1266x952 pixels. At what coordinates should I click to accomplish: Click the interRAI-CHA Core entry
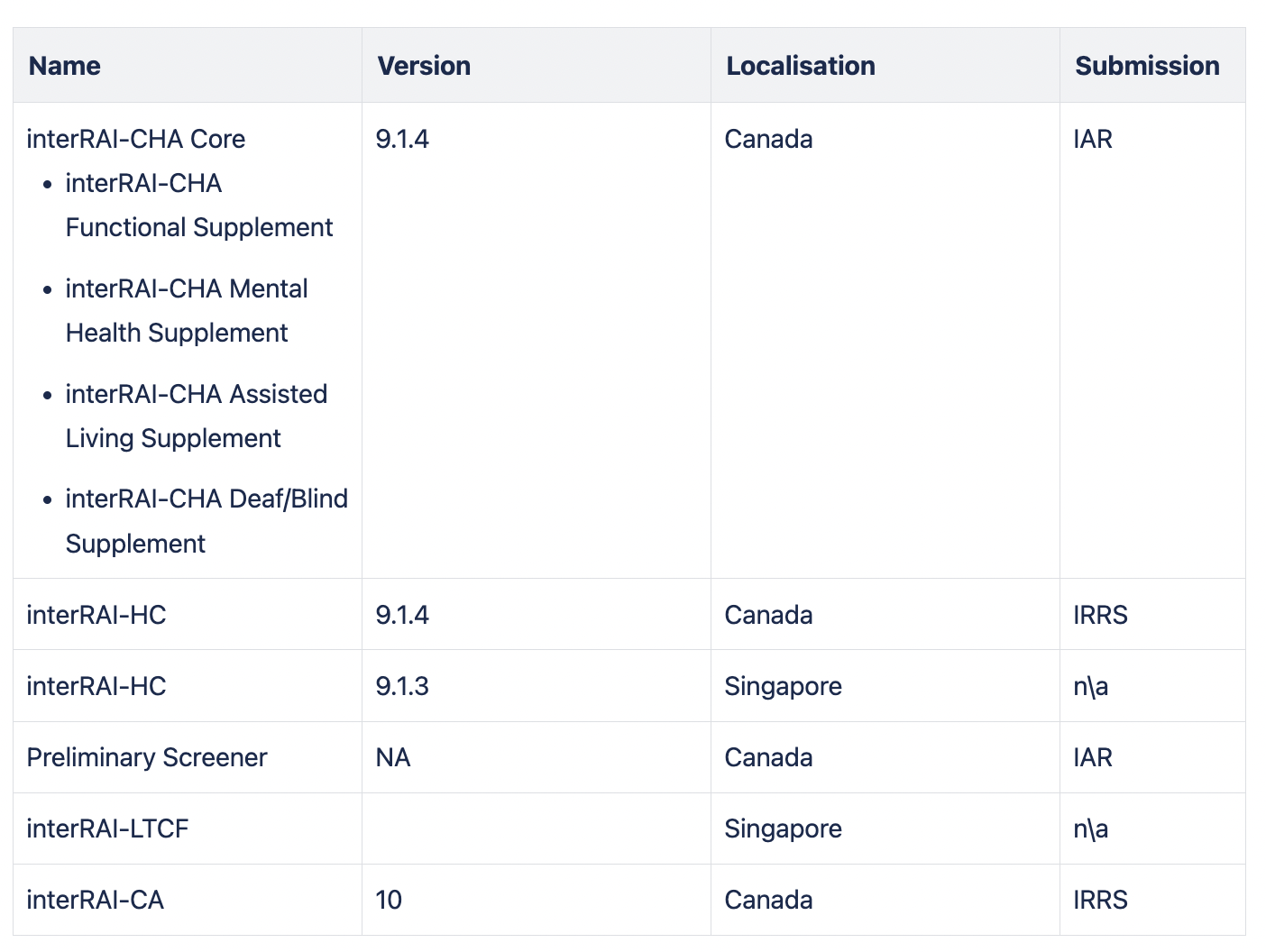click(x=136, y=139)
